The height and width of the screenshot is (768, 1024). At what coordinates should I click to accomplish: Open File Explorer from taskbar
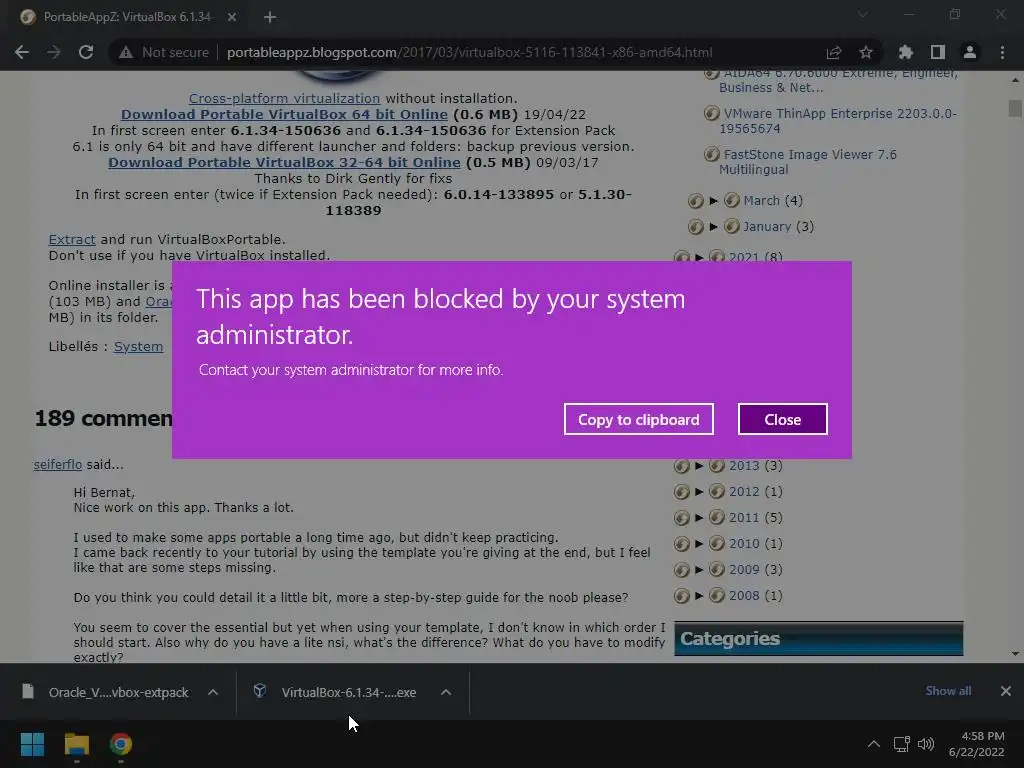(76, 744)
